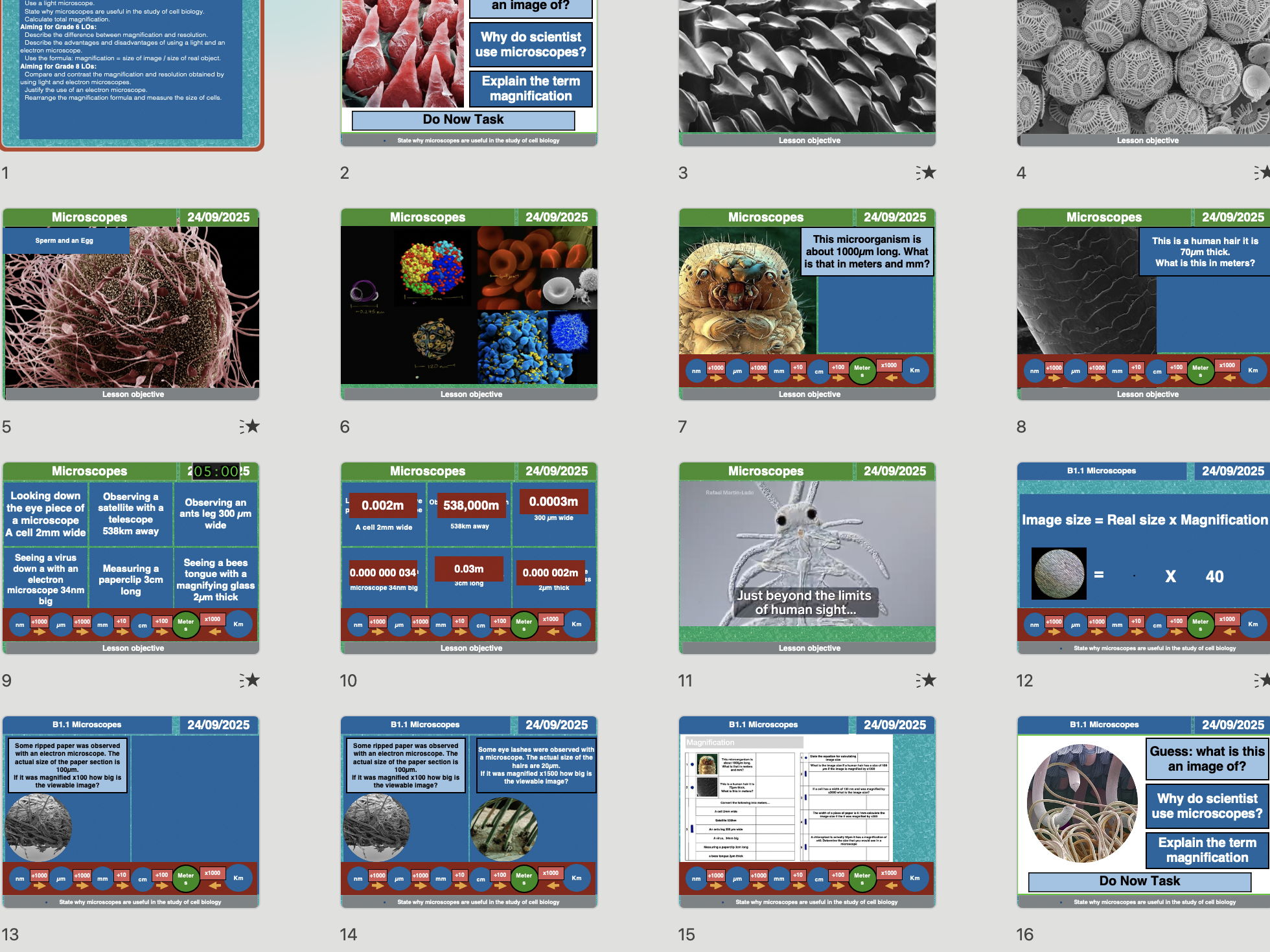This screenshot has height=952, width=1270.
Task: Click the +1000 arrow icon beside nm on slide 13
Action: click(x=39, y=876)
